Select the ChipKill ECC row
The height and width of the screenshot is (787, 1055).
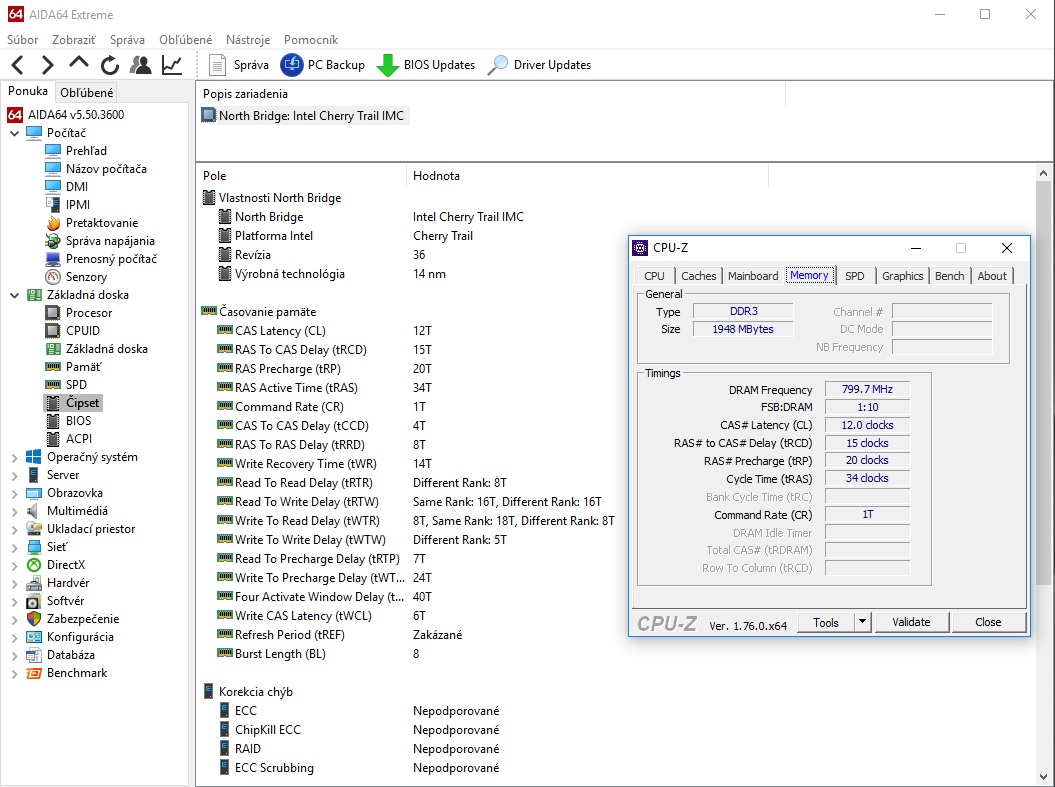pyautogui.click(x=408, y=730)
